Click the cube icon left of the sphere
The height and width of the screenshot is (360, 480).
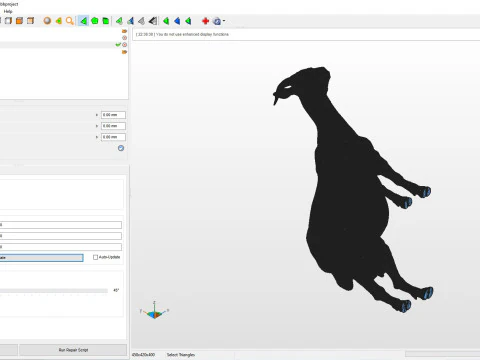click(x=30, y=21)
